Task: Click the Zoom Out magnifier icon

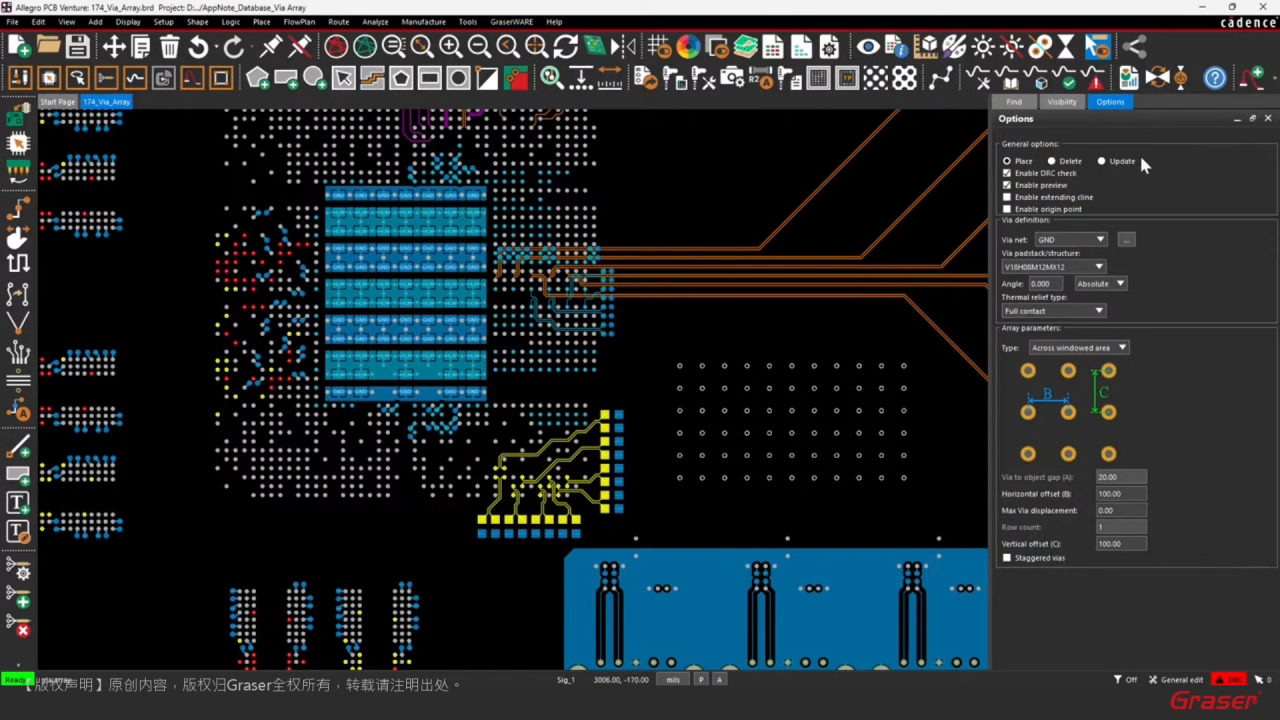Action: pos(479,46)
